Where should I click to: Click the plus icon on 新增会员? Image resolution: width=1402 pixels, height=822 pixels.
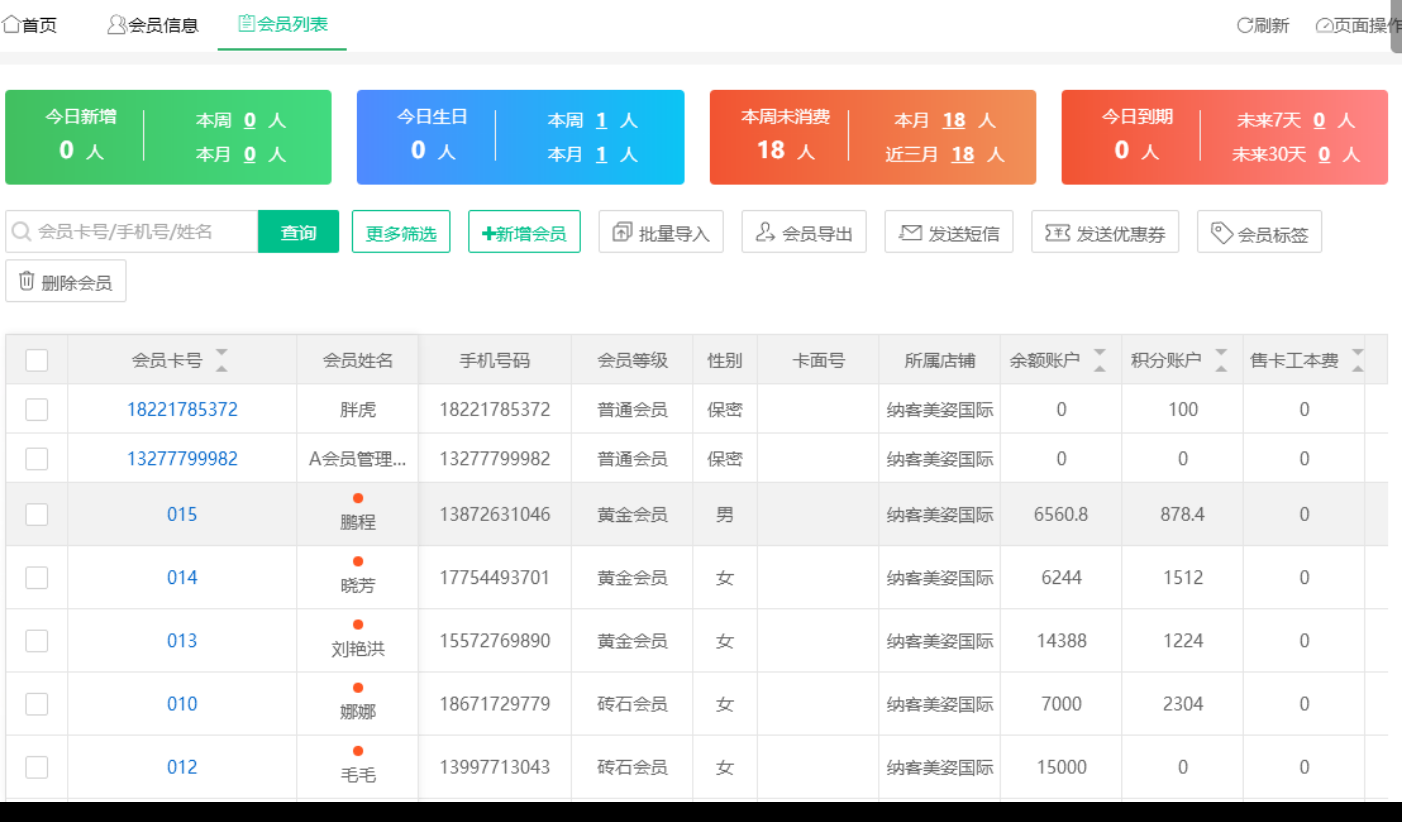(490, 231)
